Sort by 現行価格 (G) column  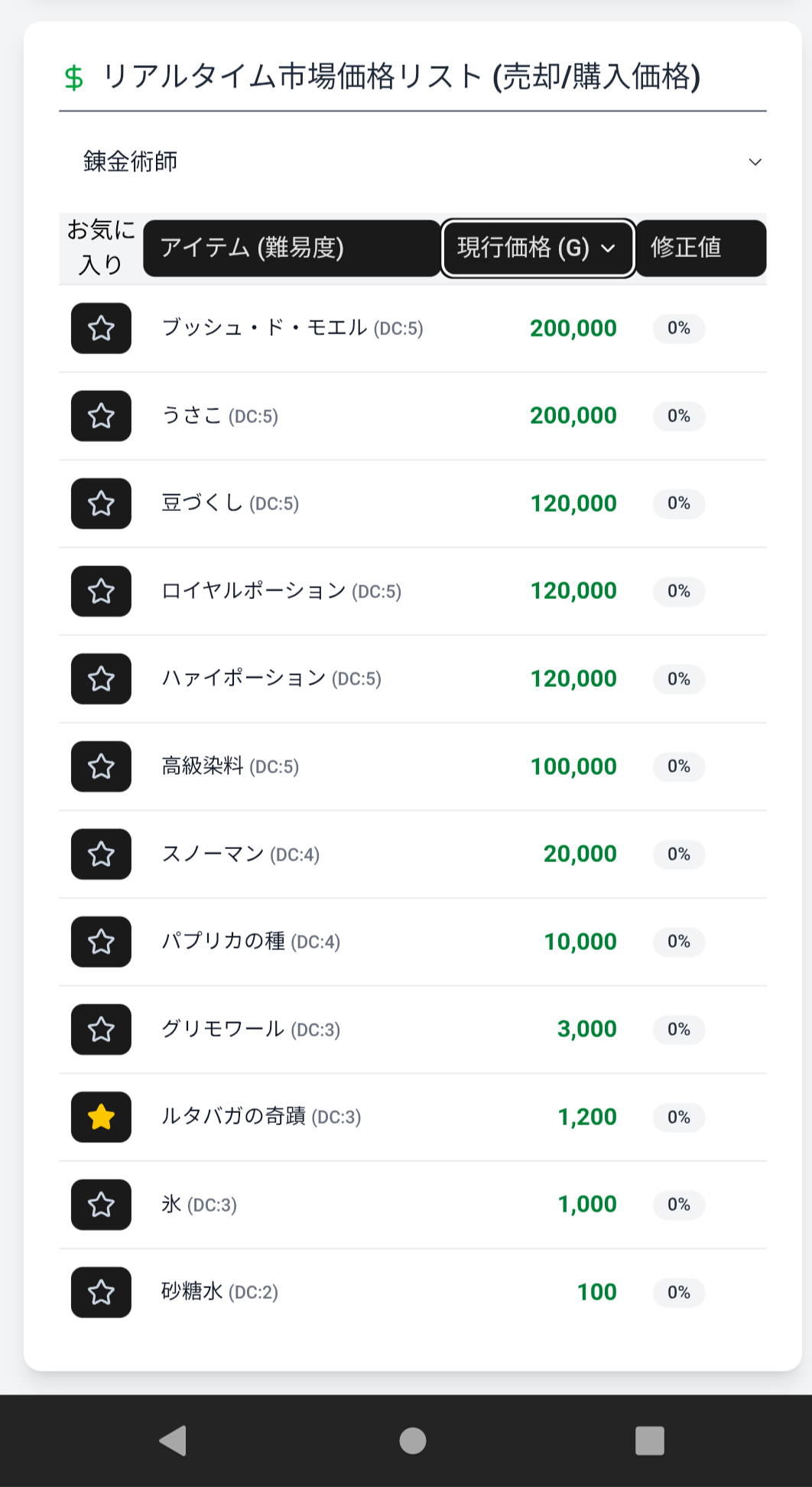pyautogui.click(x=538, y=248)
